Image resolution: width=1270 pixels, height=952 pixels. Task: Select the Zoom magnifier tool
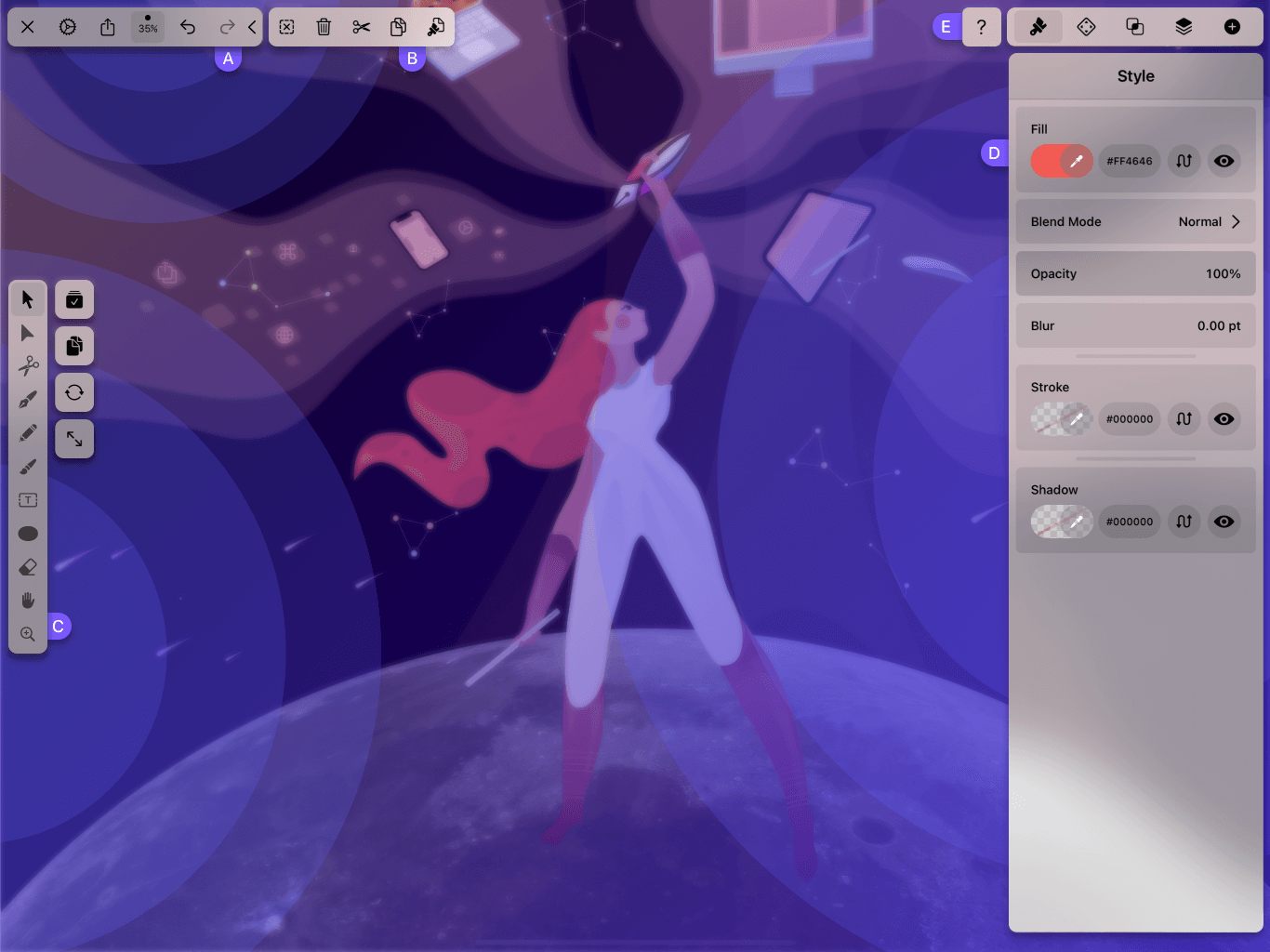click(x=28, y=634)
